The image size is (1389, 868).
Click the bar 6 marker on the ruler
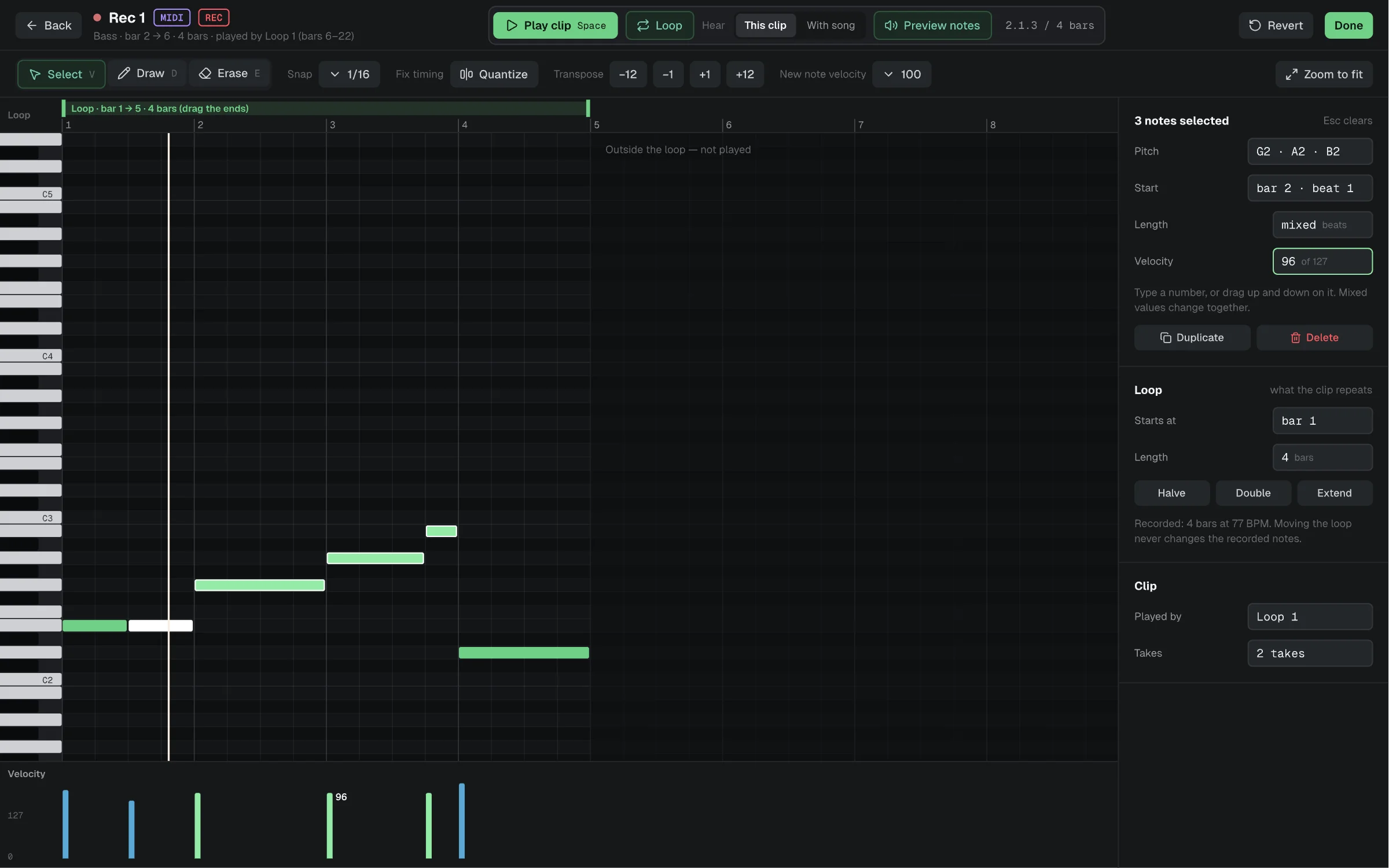point(729,125)
